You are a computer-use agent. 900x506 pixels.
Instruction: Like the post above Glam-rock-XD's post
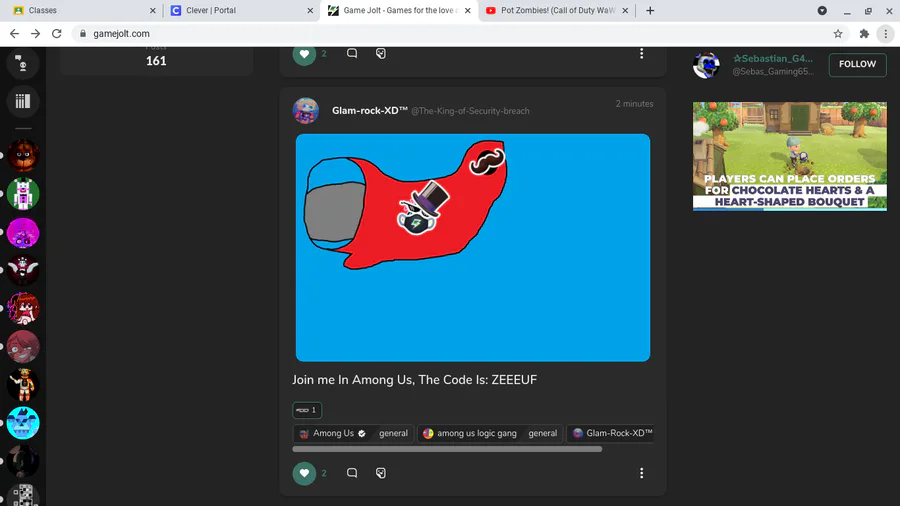tap(304, 54)
